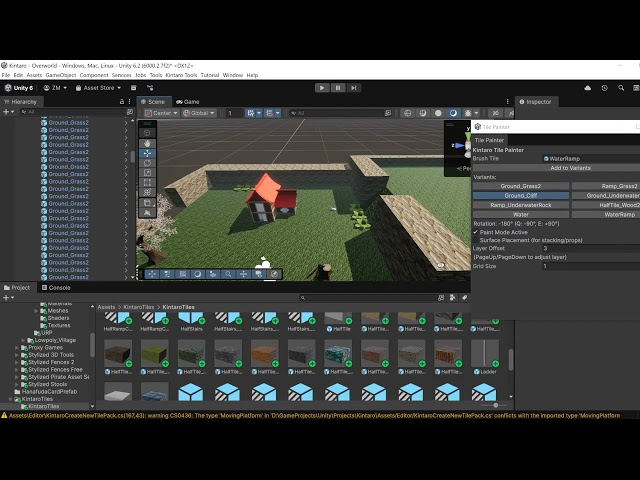Image resolution: width=640 pixels, height=480 pixels.
Task: Toggle the 2D view globe button
Action: [x=407, y=113]
